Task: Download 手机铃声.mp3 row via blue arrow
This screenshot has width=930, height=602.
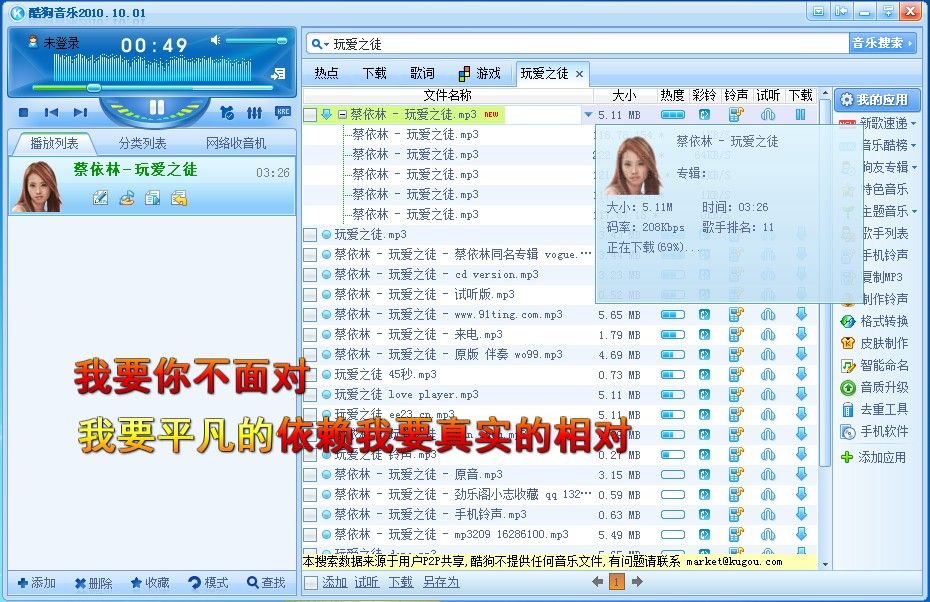Action: pyautogui.click(x=801, y=514)
